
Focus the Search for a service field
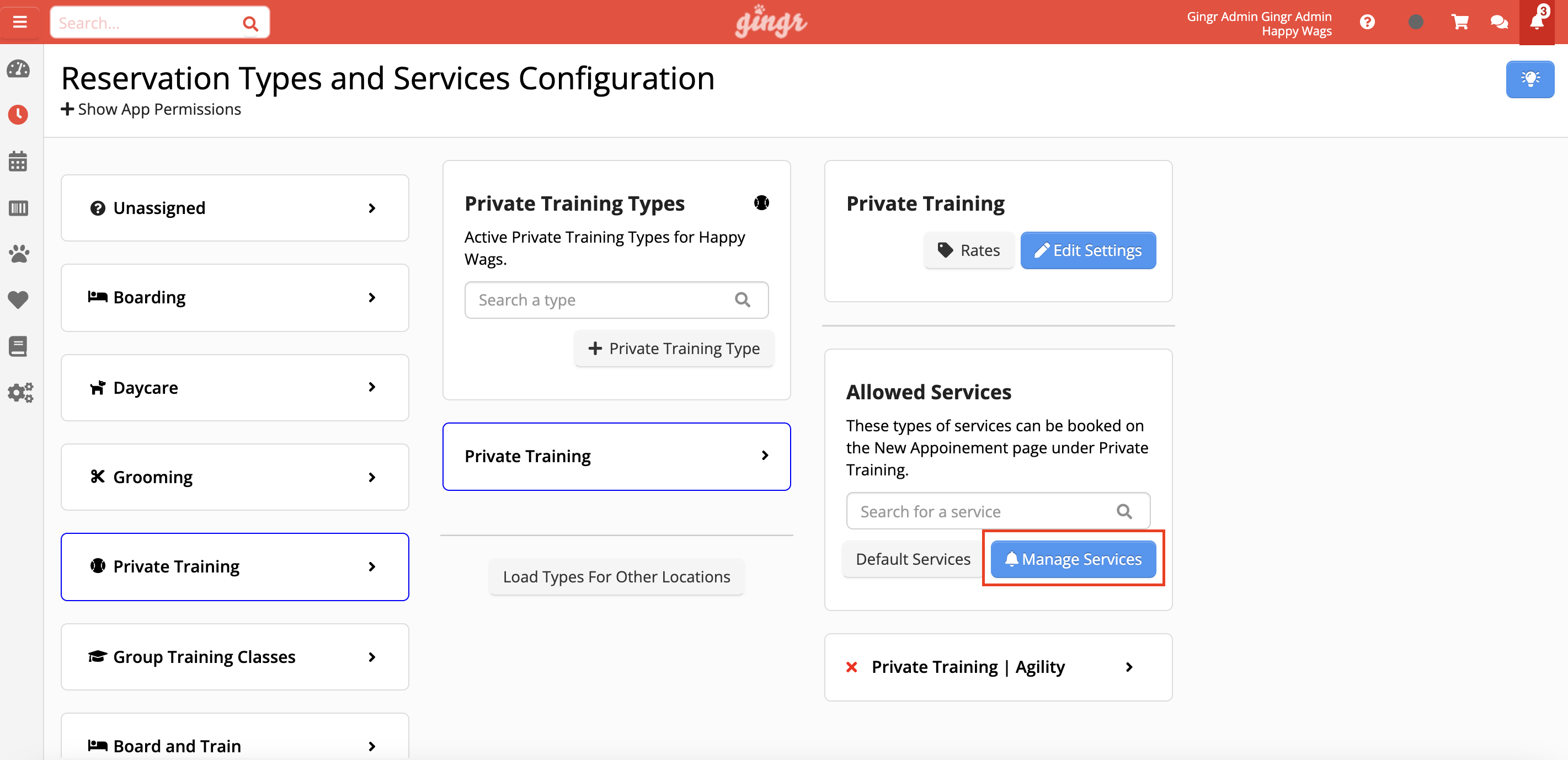[x=998, y=511]
